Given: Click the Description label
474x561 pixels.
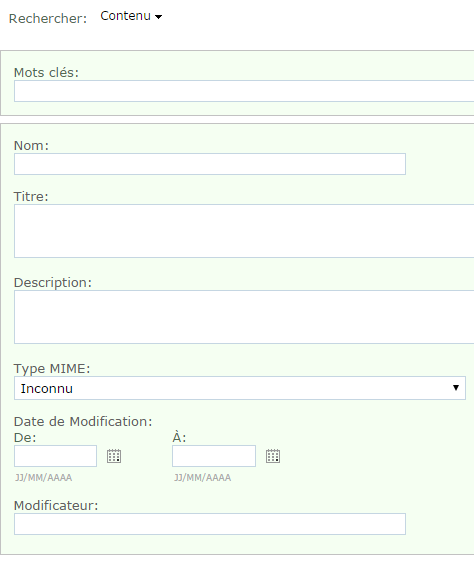Looking at the screenshot, I should 53,283.
